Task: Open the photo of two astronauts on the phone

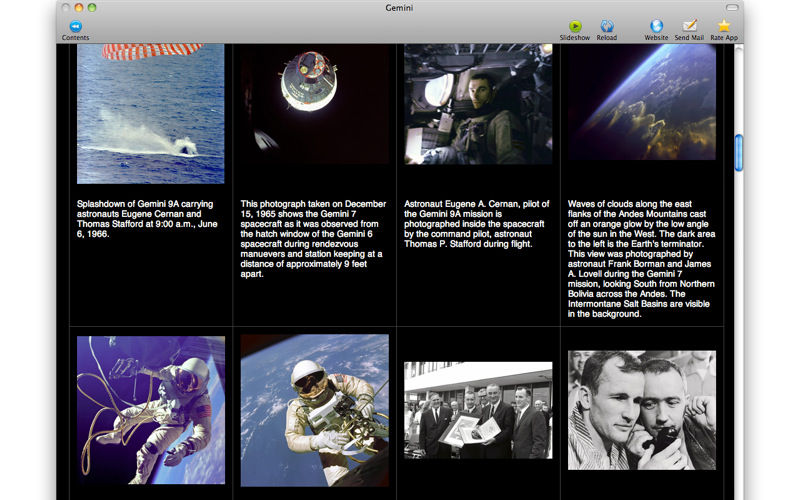Action: click(642, 410)
